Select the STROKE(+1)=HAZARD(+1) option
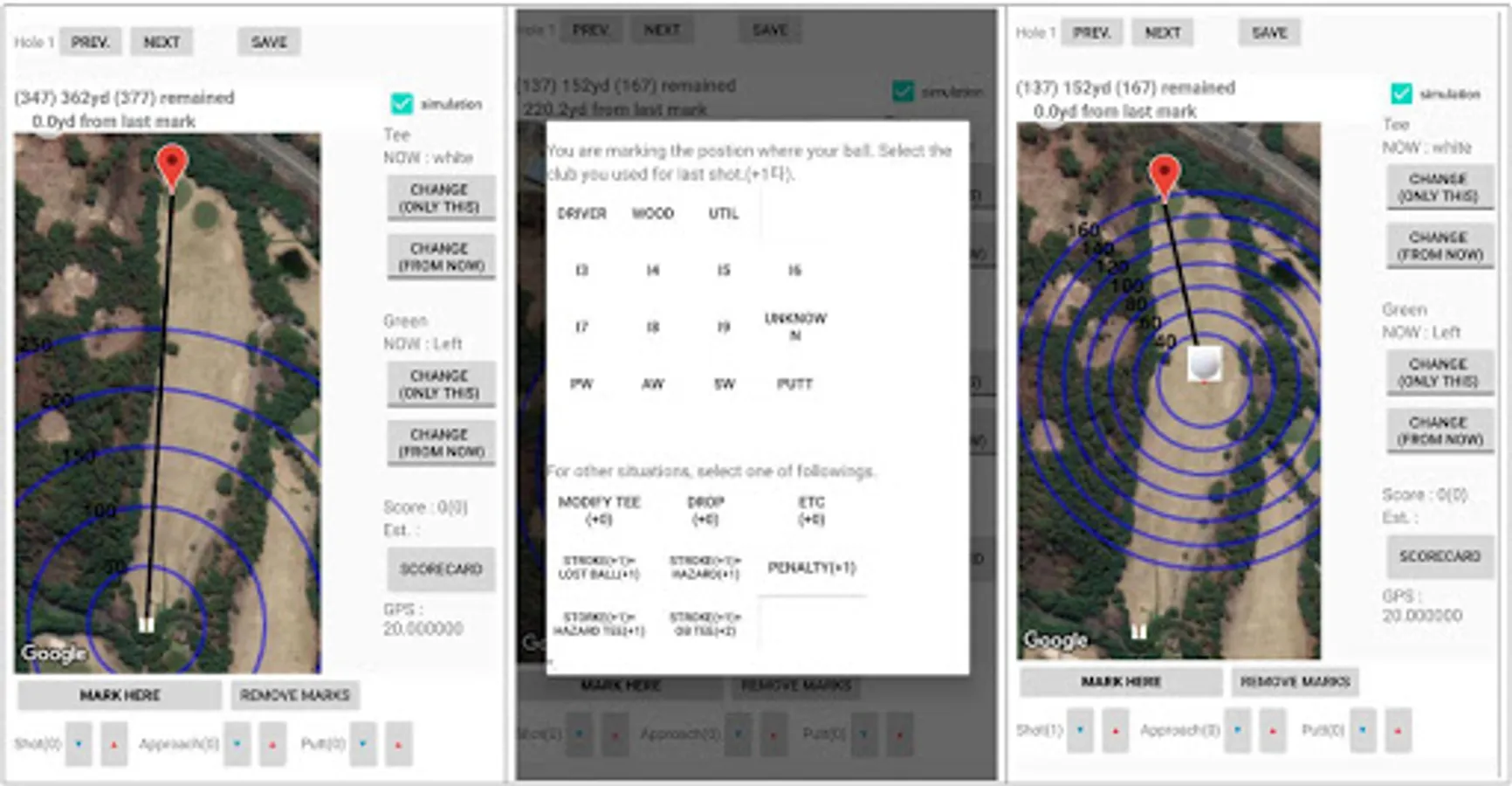1512x786 pixels. pyautogui.click(x=705, y=568)
